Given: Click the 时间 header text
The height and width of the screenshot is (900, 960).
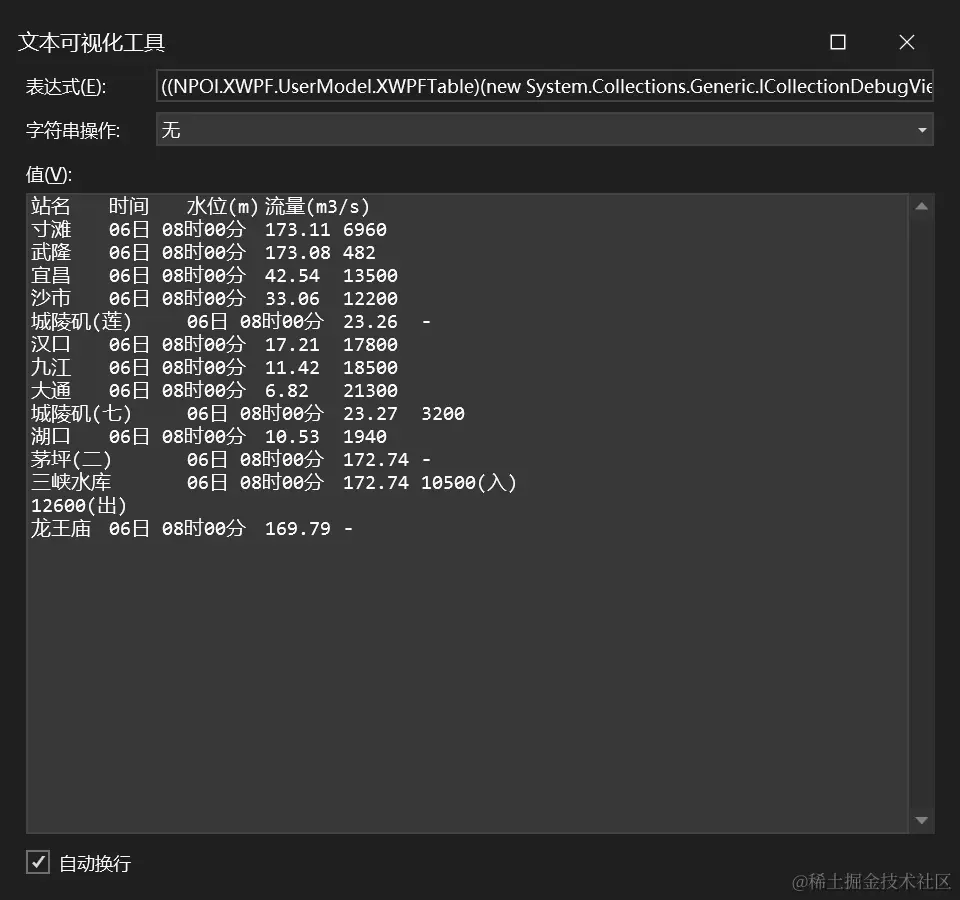Looking at the screenshot, I should pos(129,207).
